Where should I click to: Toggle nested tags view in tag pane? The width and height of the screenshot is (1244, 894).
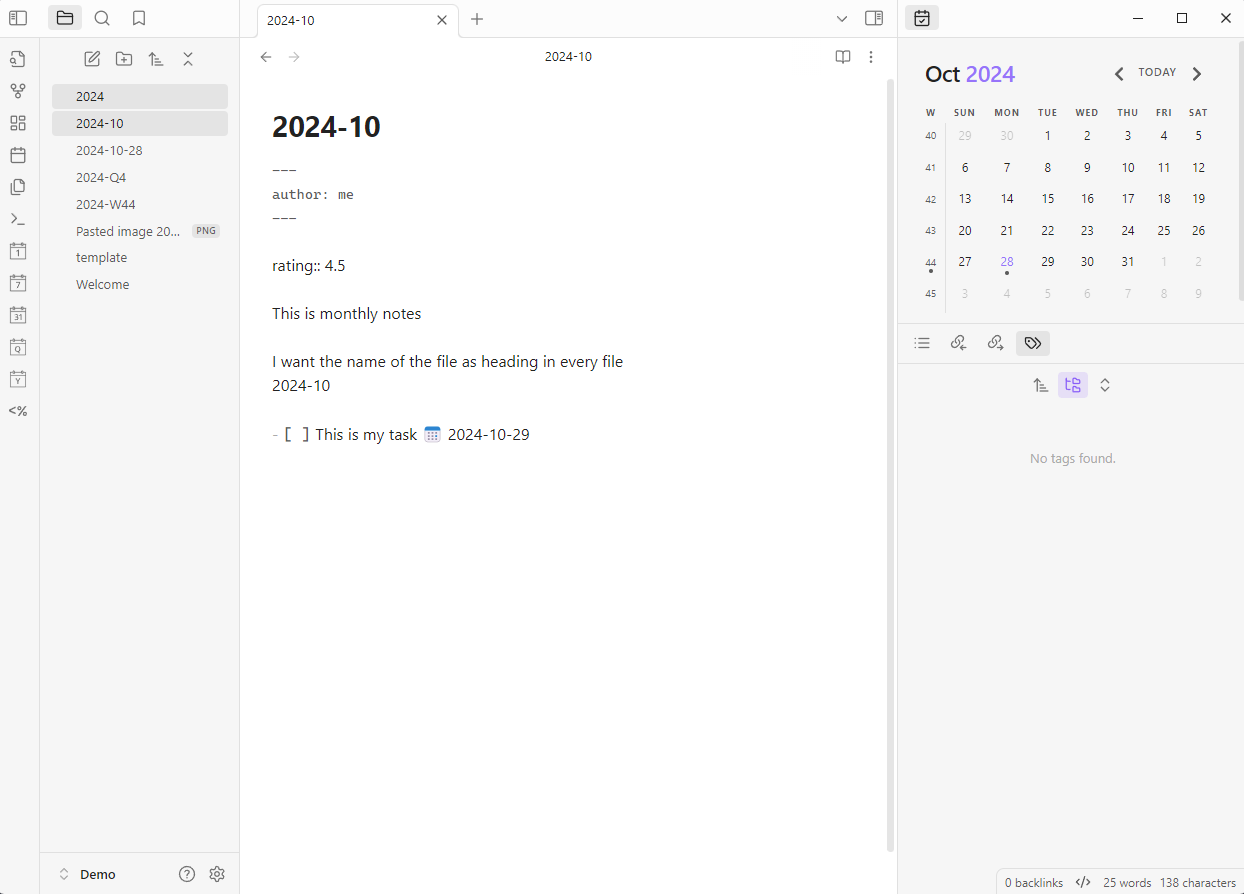(x=1073, y=385)
